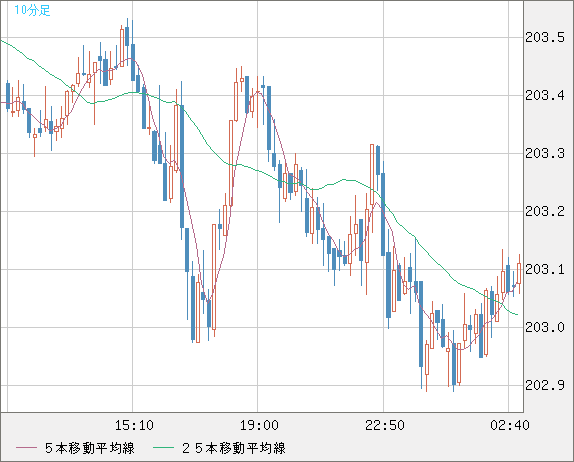Click the 203.4 price axis label
574x462 pixels.
click(x=545, y=96)
